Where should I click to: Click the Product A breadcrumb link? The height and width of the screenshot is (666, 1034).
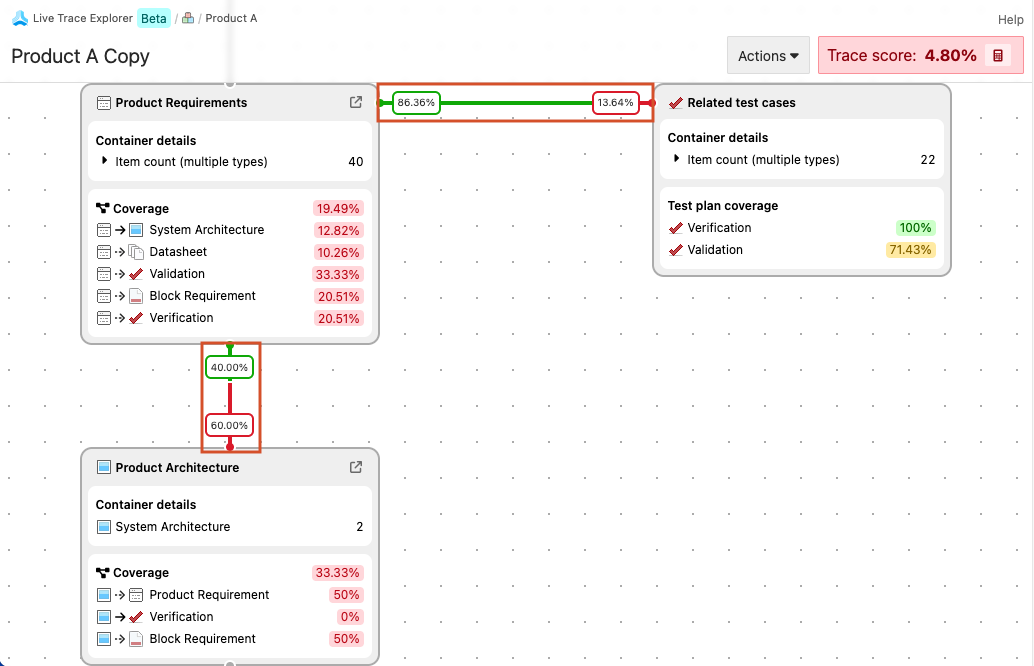click(x=231, y=18)
